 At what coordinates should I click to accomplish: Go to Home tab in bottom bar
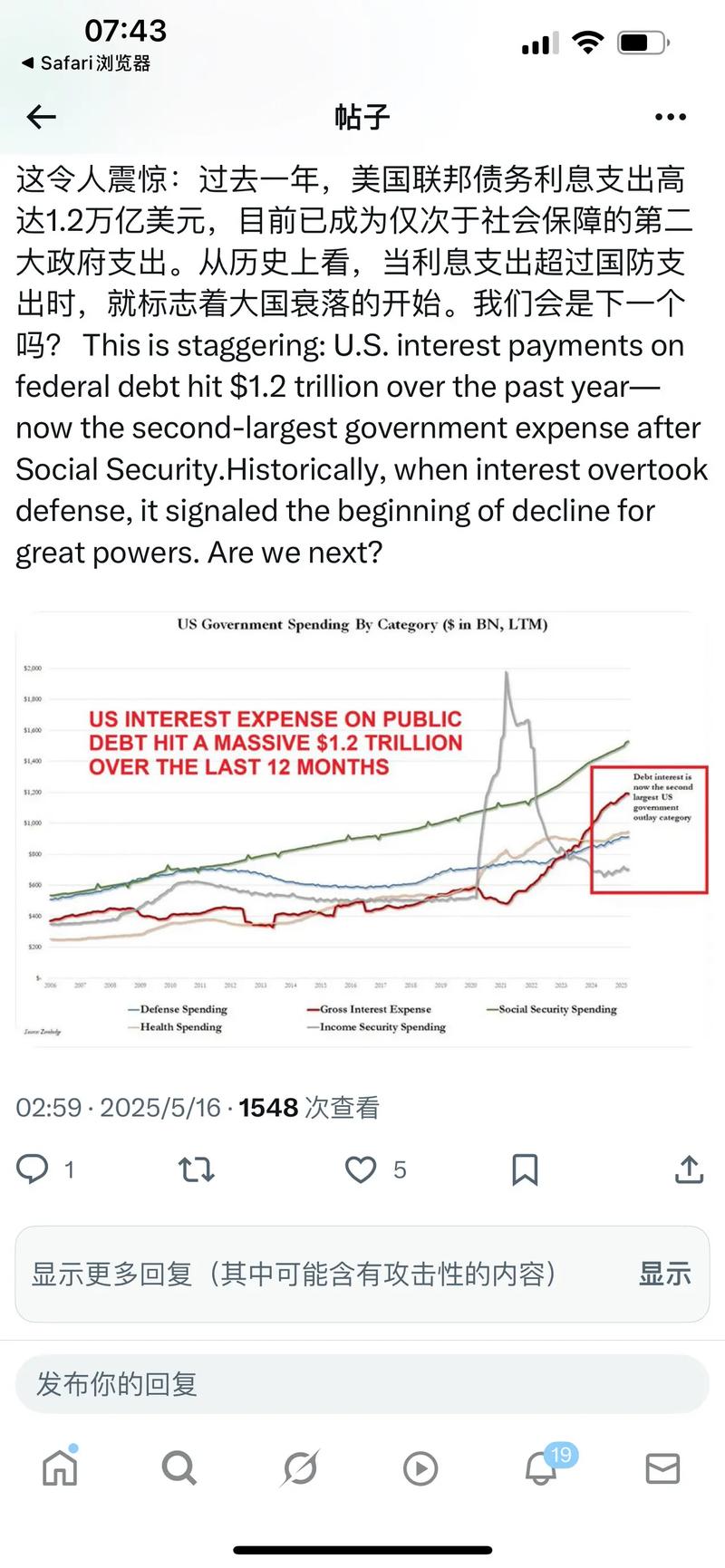click(60, 1468)
